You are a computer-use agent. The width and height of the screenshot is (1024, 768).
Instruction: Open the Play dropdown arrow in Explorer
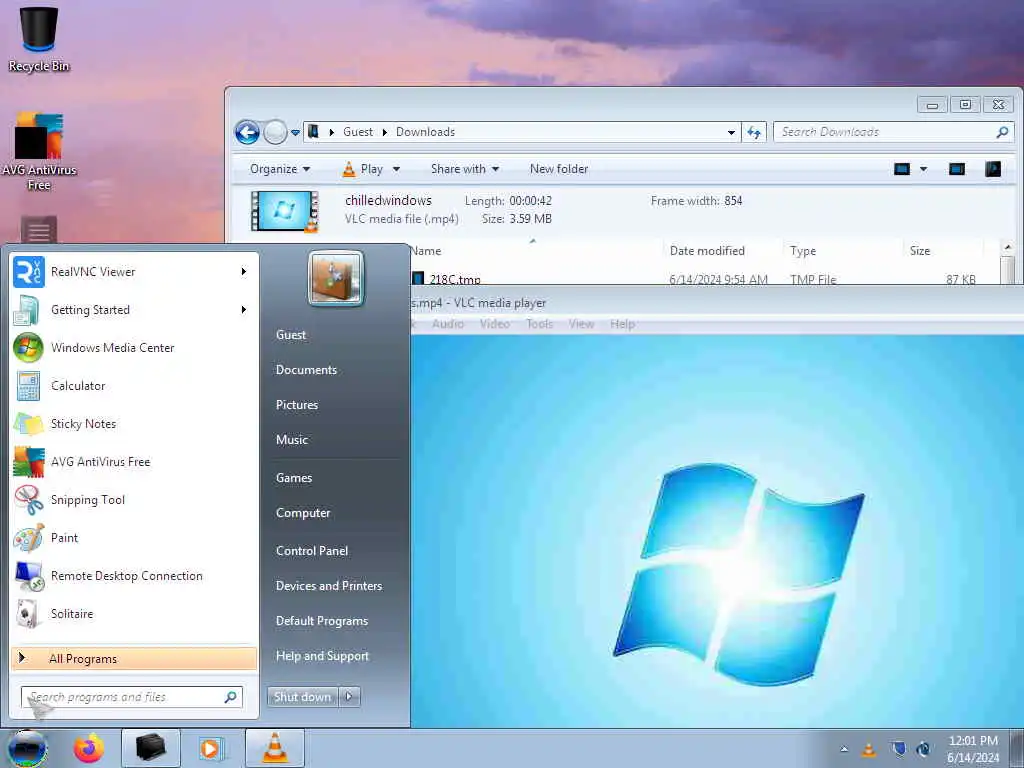396,169
